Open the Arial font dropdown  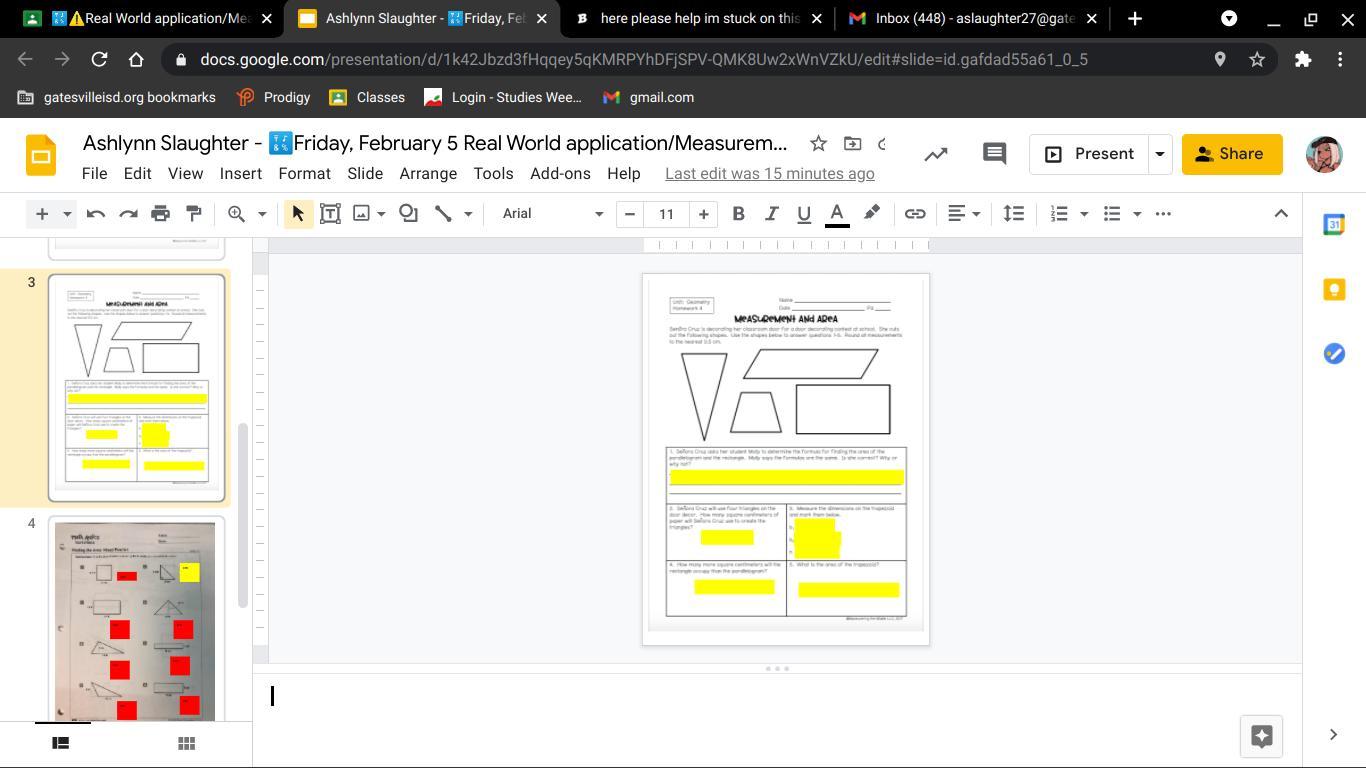[x=552, y=213]
